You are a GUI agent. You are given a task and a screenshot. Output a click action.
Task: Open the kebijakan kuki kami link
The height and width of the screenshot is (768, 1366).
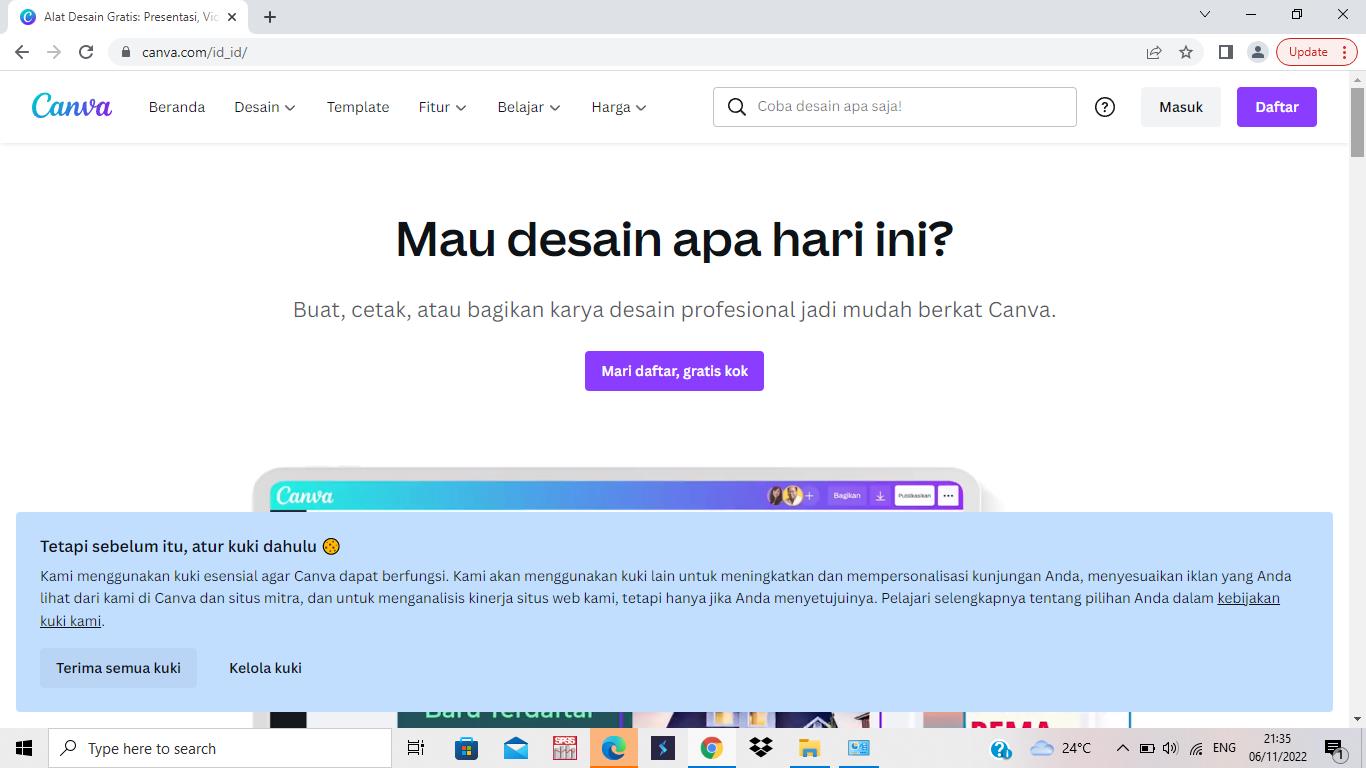point(1248,598)
